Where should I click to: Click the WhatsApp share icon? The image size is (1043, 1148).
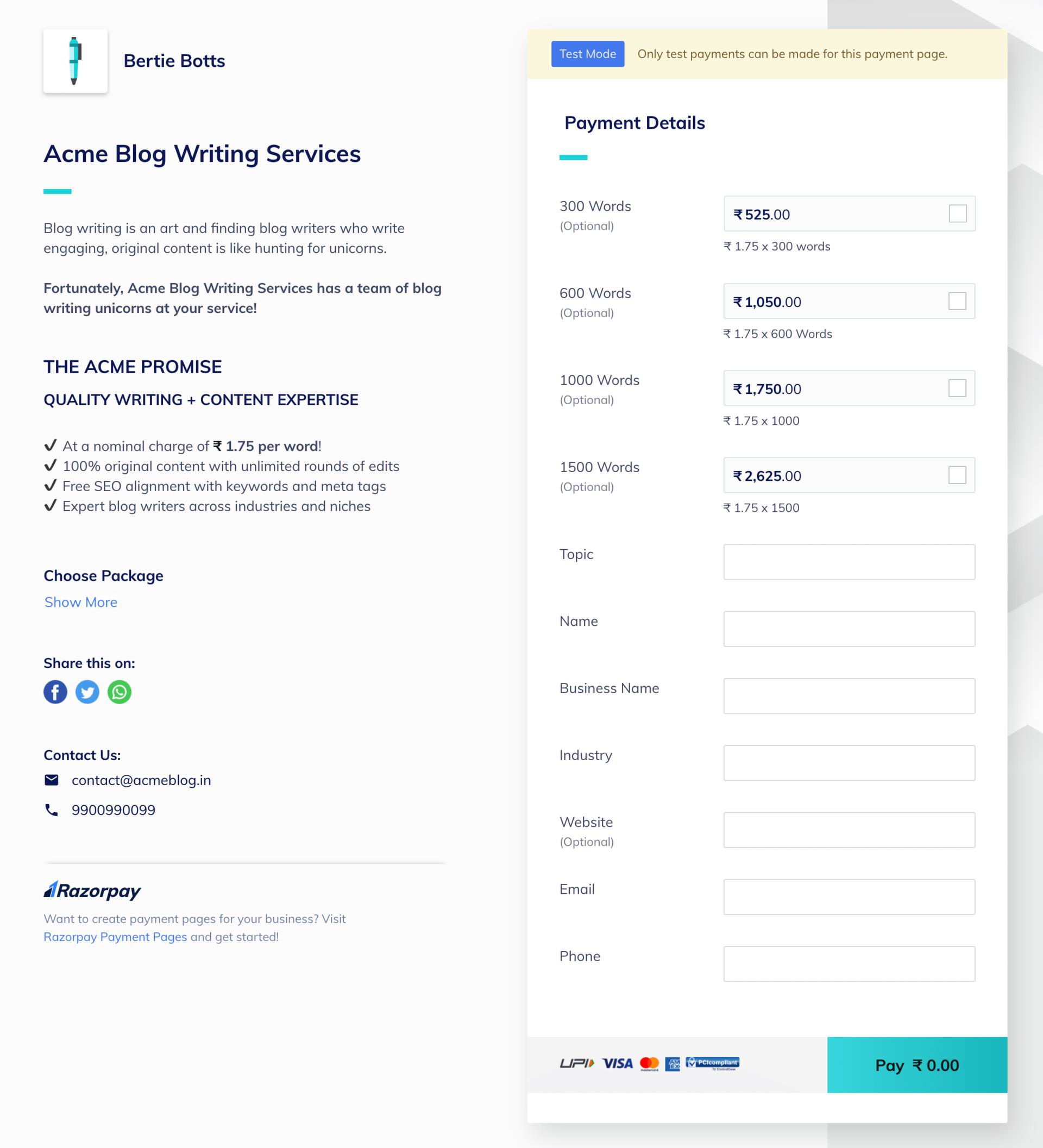click(x=119, y=691)
